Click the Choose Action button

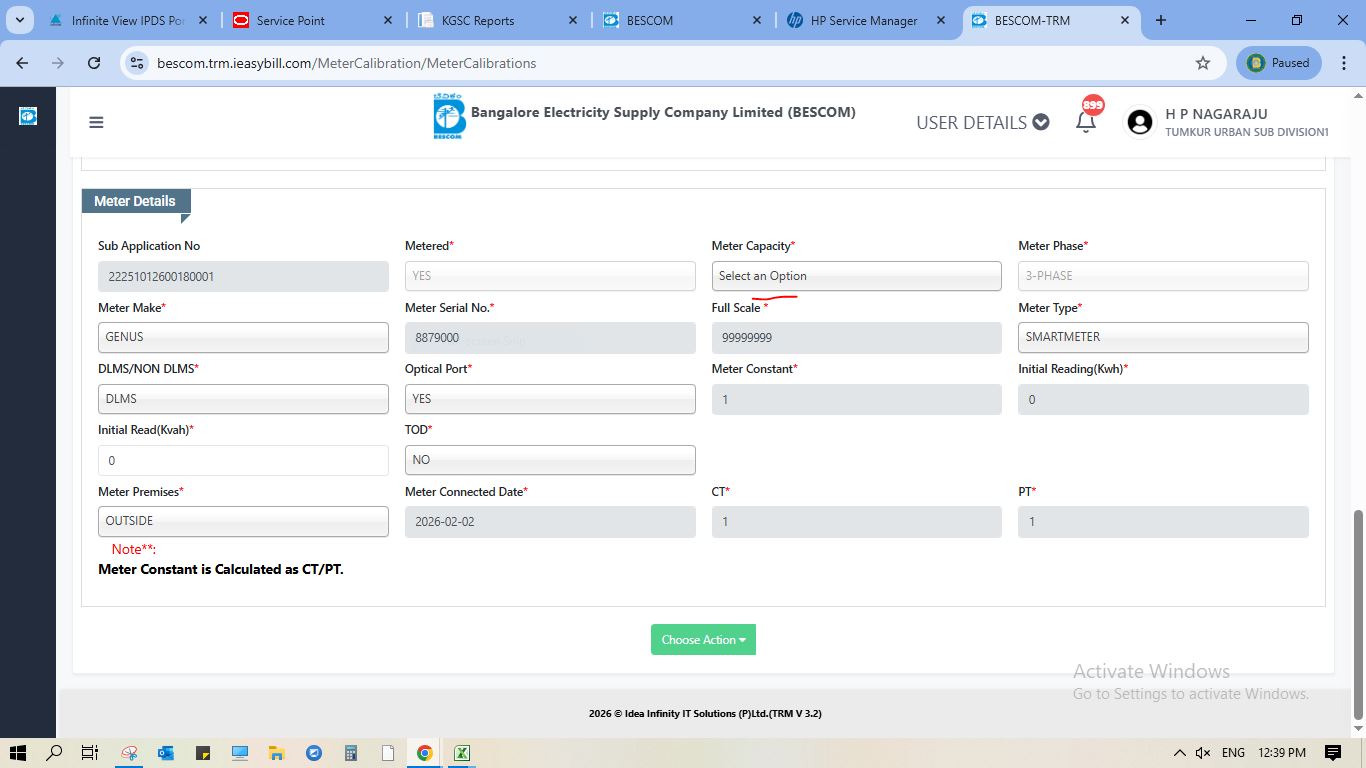pos(703,640)
